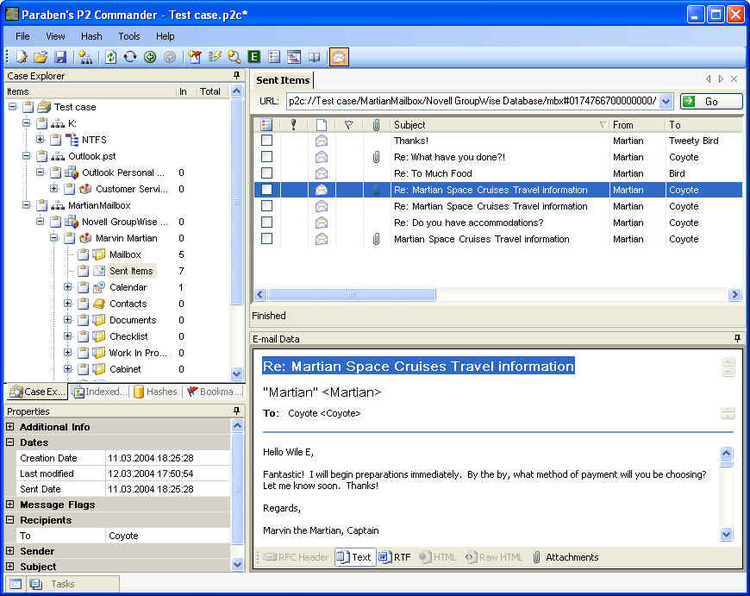
Task: Click the magnifying glass search icon
Action: [234, 57]
